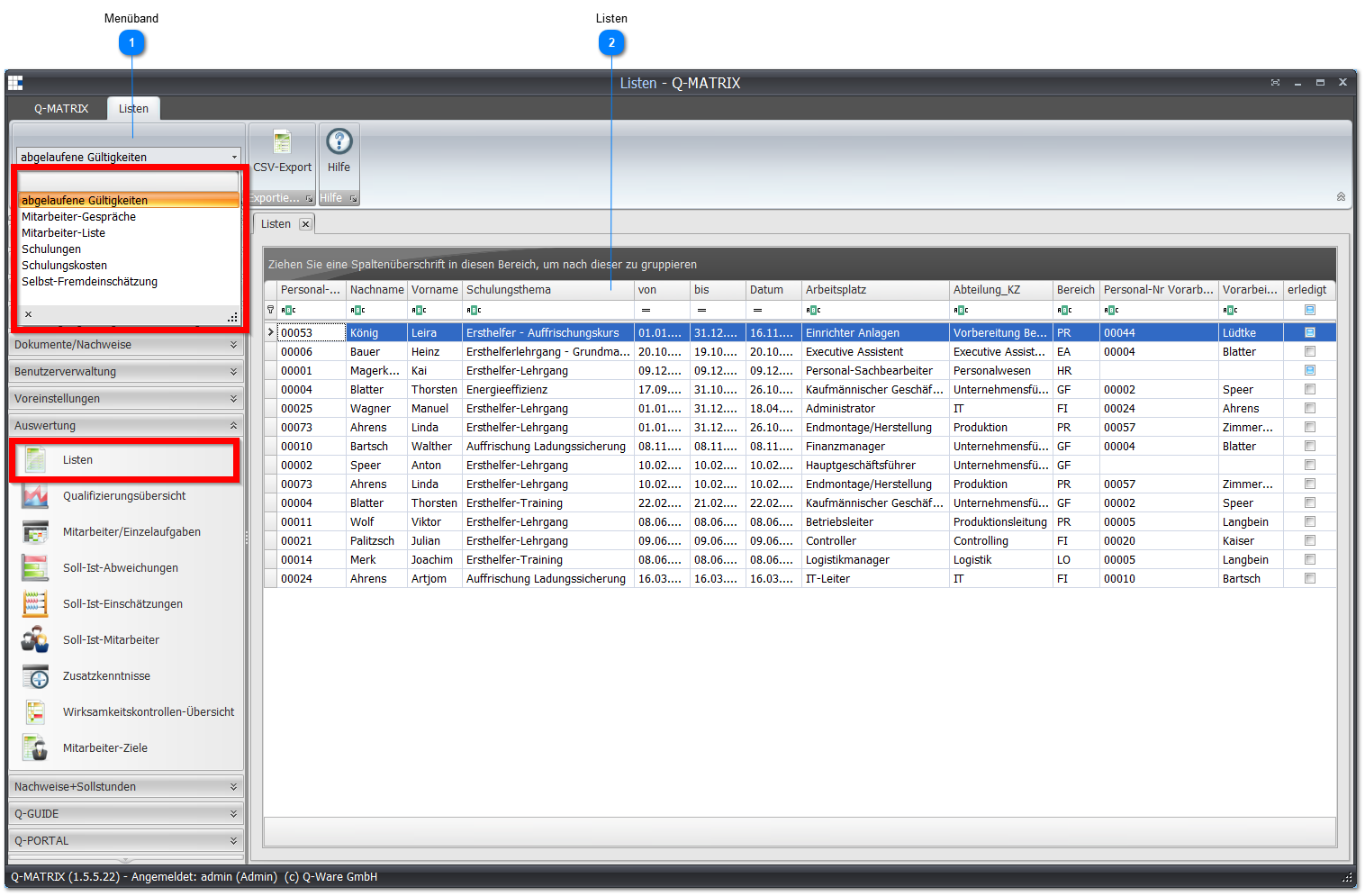The height and width of the screenshot is (896, 1365).
Task: Open Listen in the Auswertung panel
Action: click(125, 460)
